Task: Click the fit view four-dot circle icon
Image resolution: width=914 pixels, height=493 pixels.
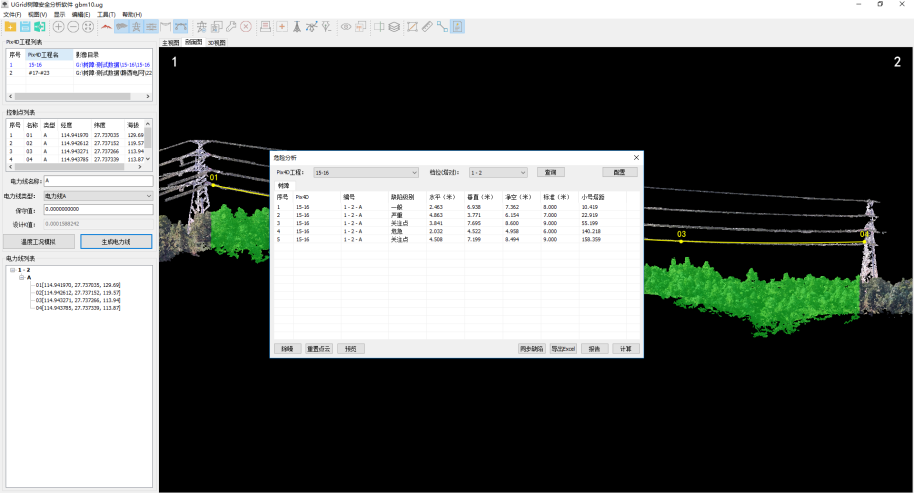Action: 88,27
